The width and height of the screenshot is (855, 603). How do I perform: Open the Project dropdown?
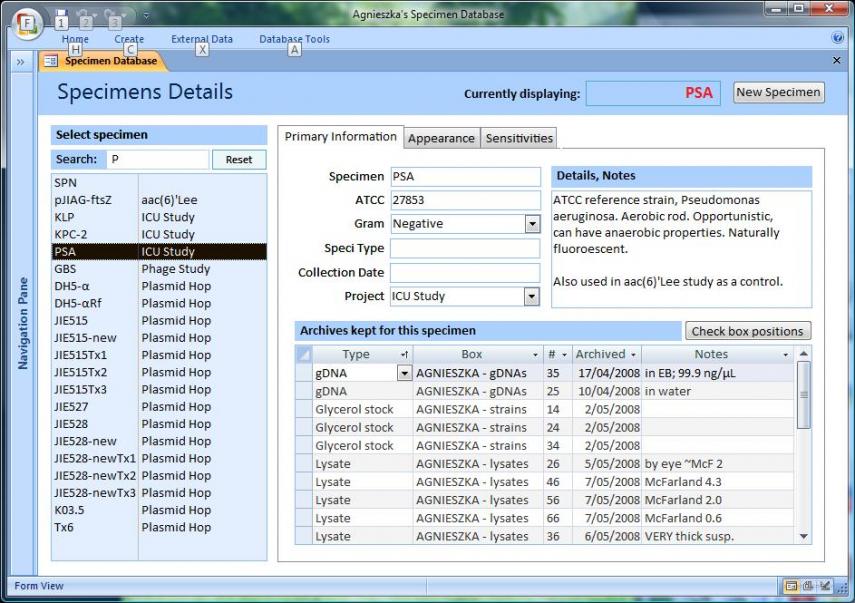click(532, 296)
